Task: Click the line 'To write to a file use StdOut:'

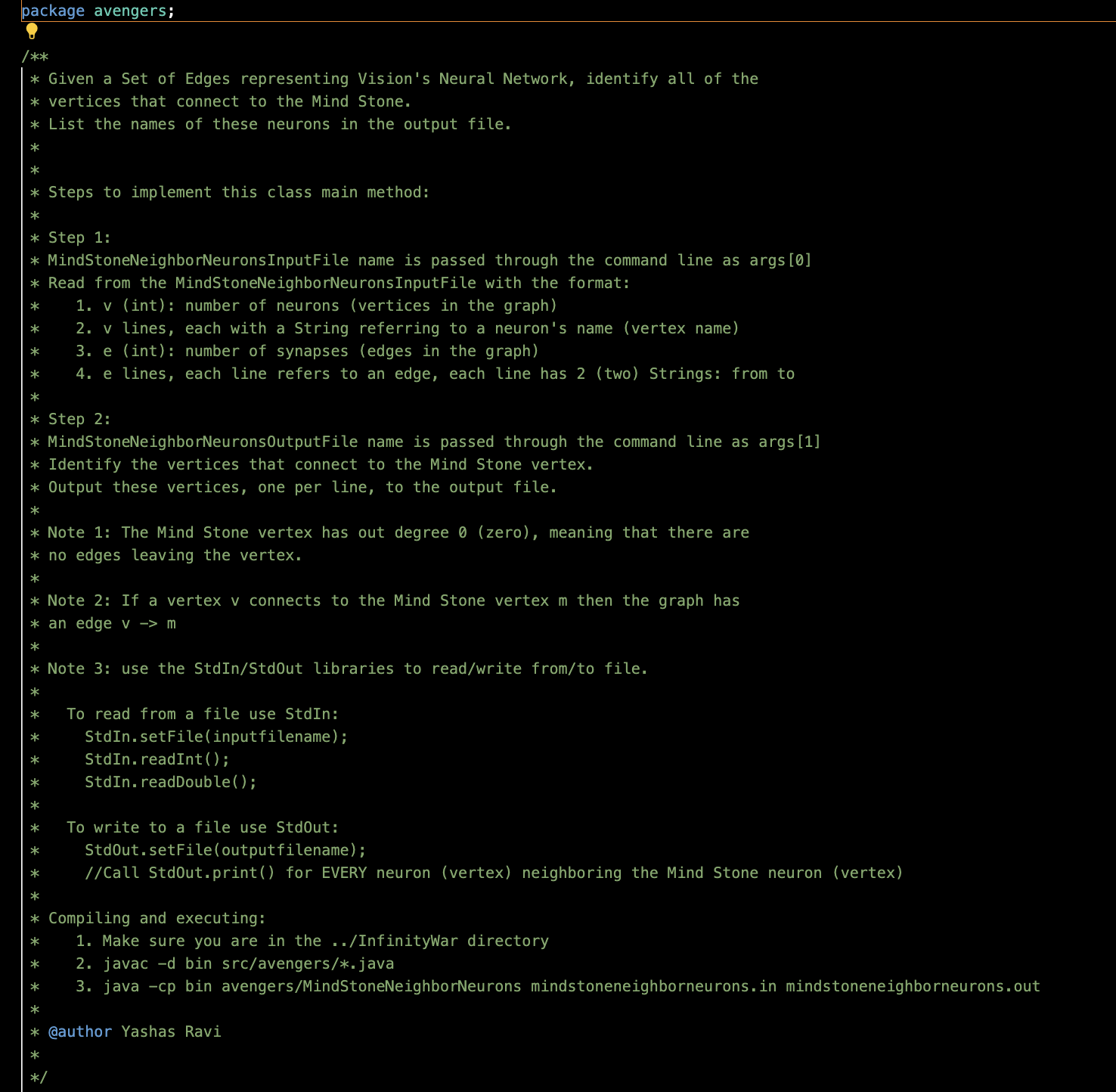Action: tap(203, 828)
